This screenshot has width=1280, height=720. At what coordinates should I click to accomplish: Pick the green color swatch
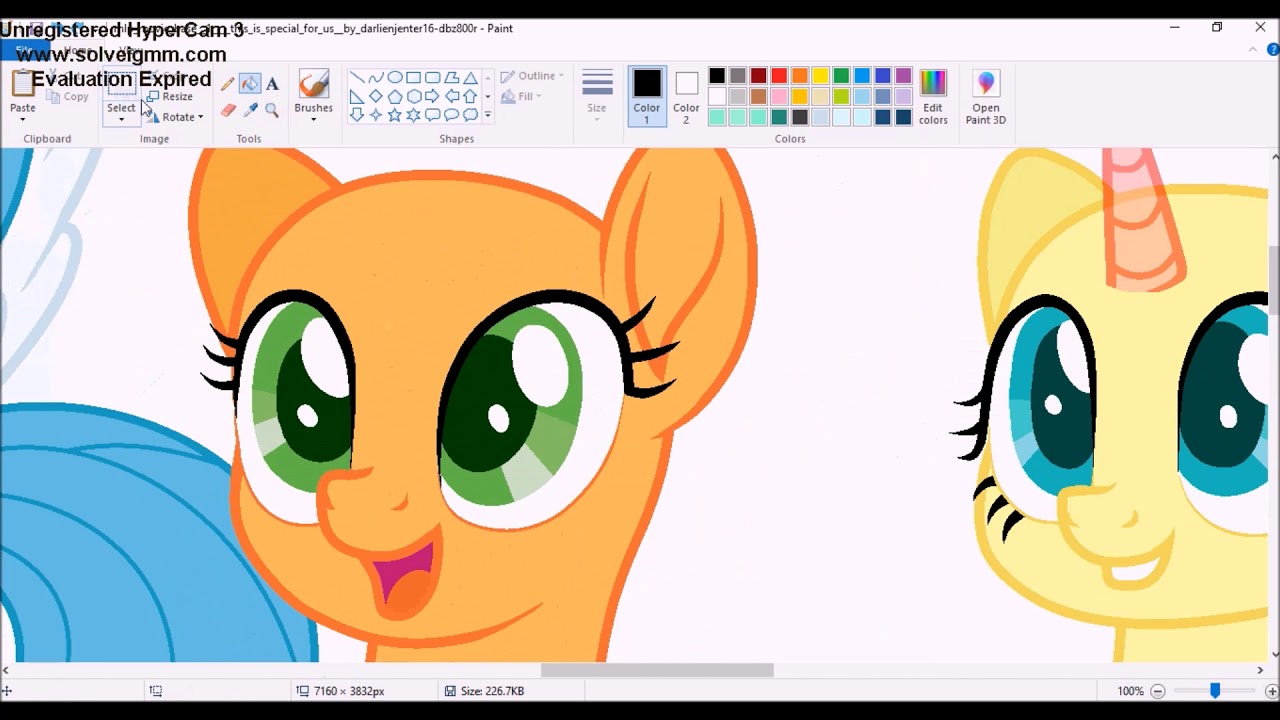(842, 76)
